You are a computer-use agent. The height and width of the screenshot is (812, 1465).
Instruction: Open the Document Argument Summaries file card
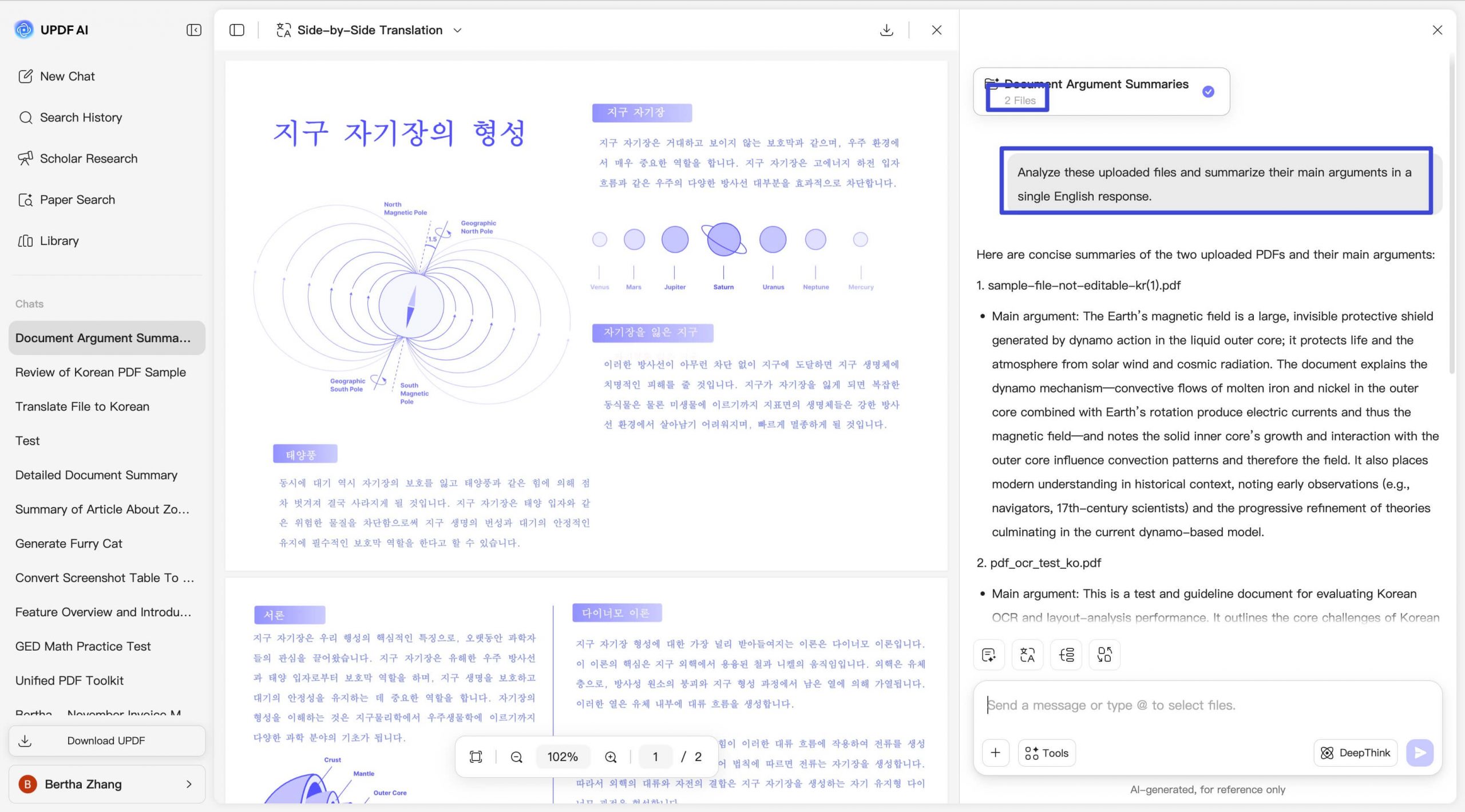1101,92
